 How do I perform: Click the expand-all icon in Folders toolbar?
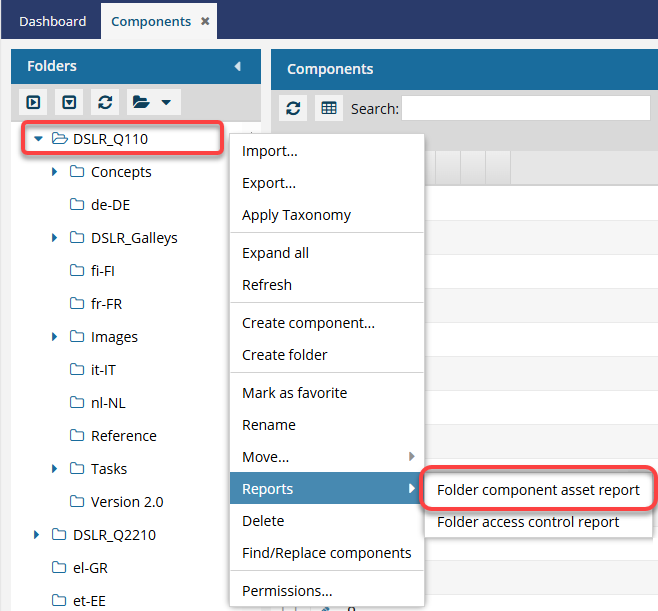35,102
